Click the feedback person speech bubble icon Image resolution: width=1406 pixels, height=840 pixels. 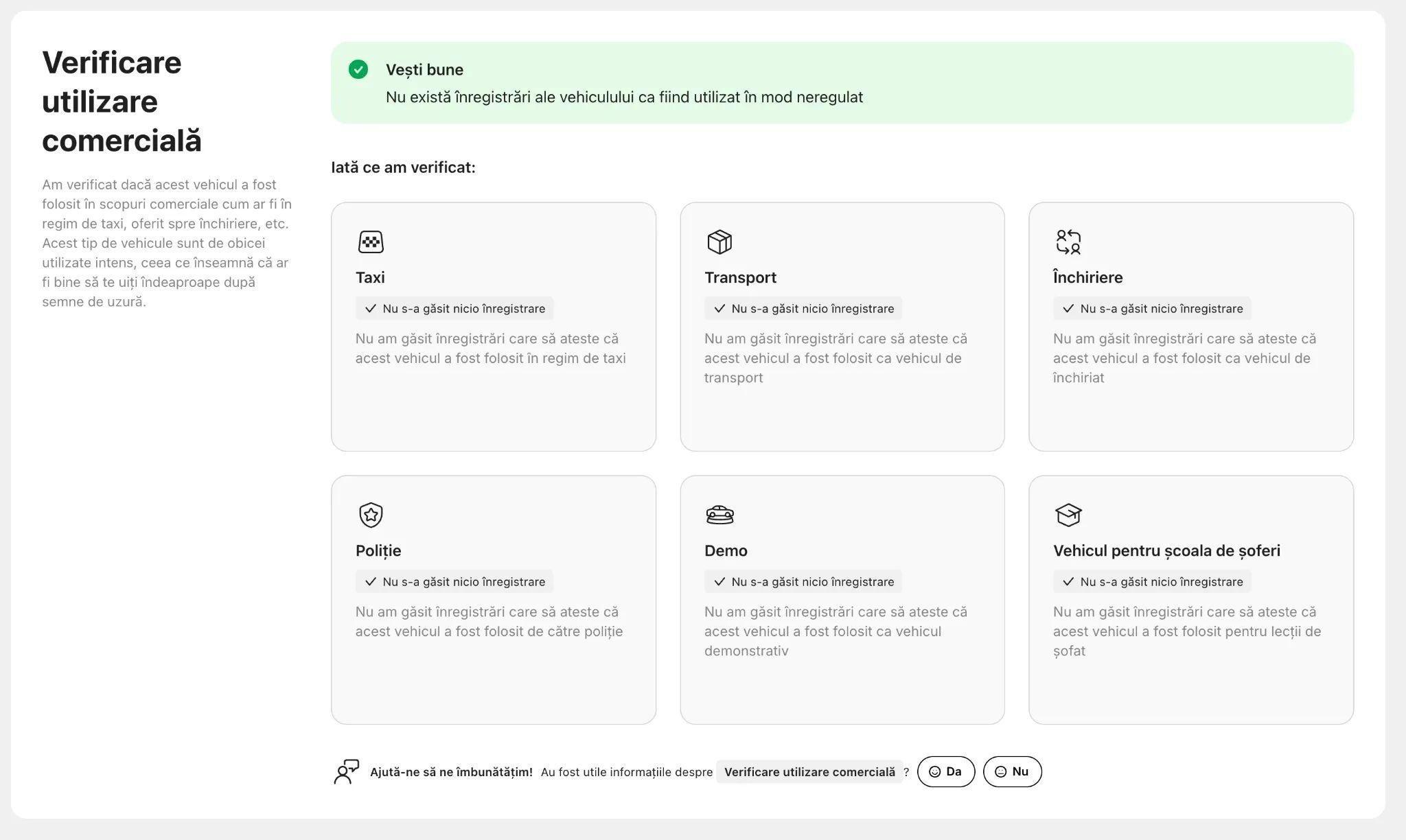click(x=347, y=771)
